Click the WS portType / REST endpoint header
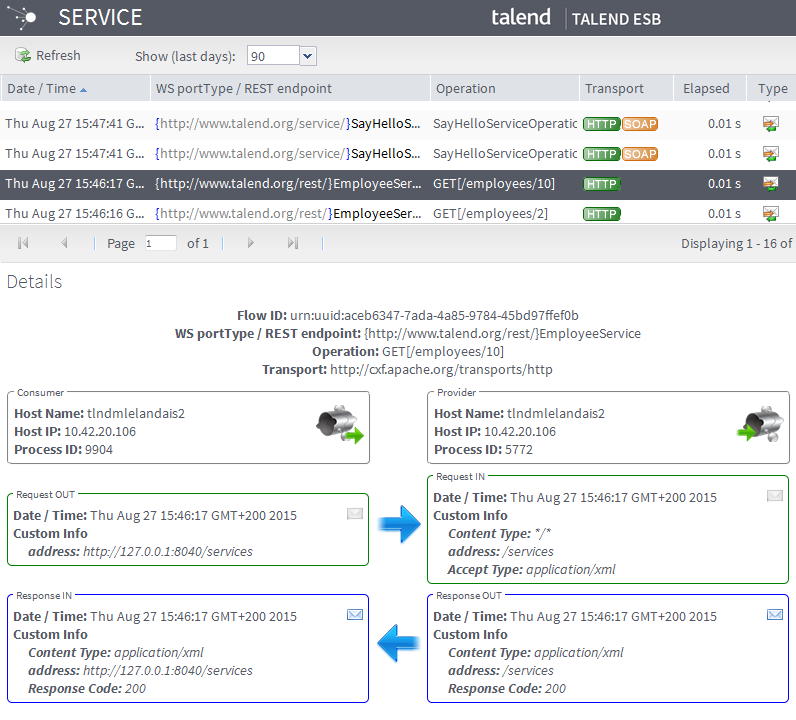The height and width of the screenshot is (720, 796). (x=290, y=88)
